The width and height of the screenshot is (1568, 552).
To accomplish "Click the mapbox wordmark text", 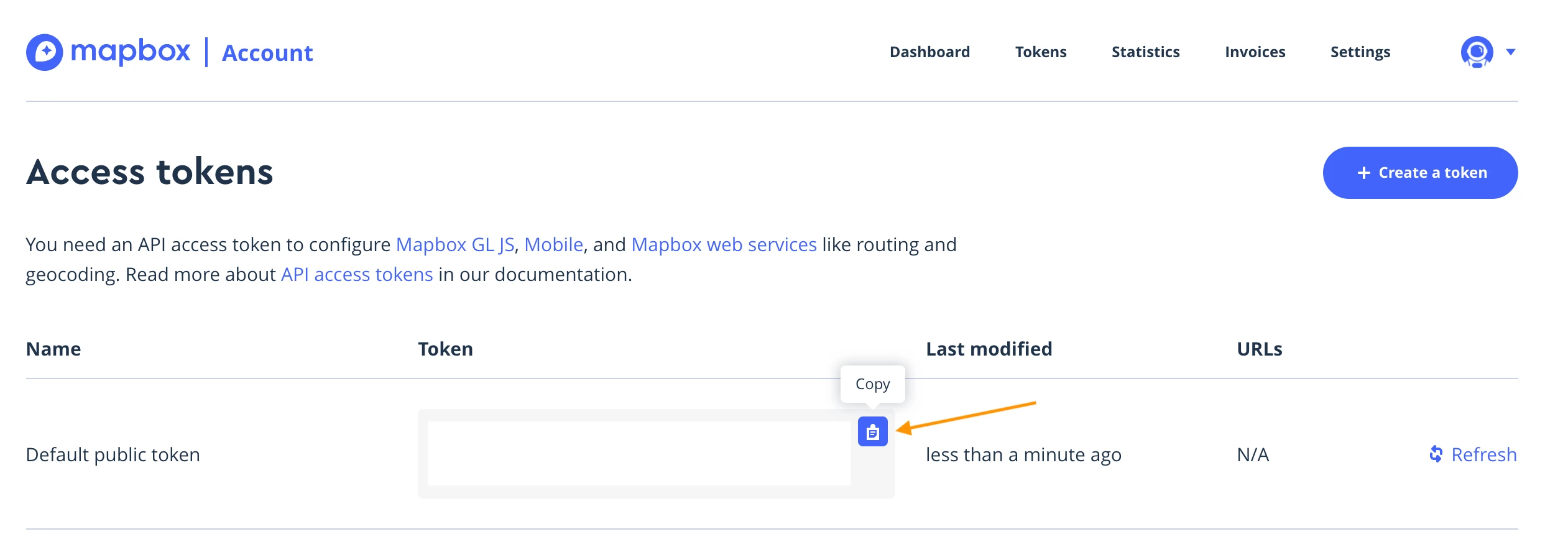I will tap(131, 51).
